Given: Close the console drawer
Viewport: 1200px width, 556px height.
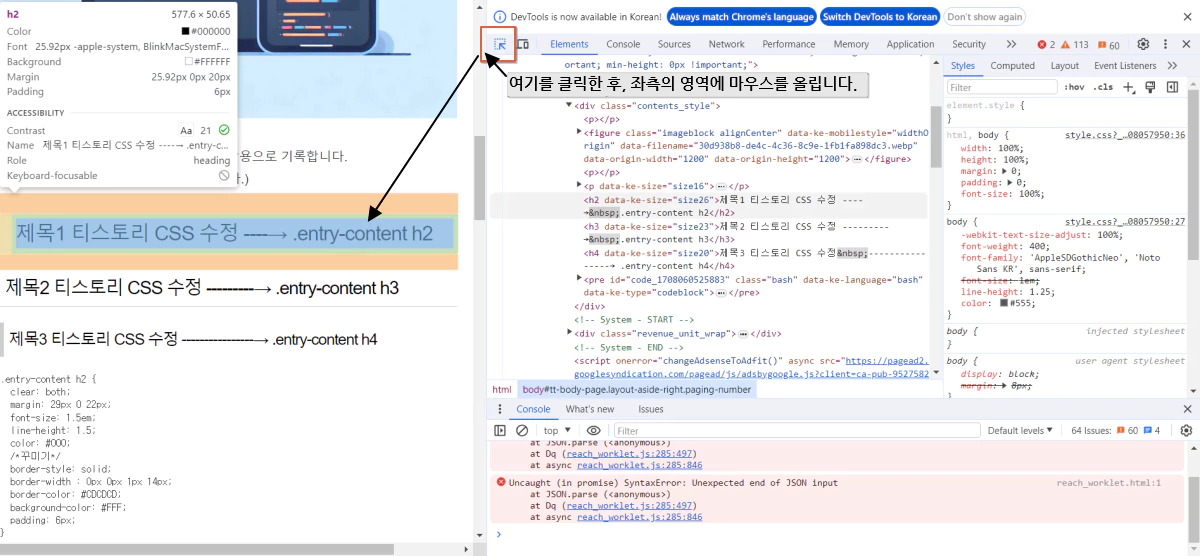Looking at the screenshot, I should point(1186,409).
